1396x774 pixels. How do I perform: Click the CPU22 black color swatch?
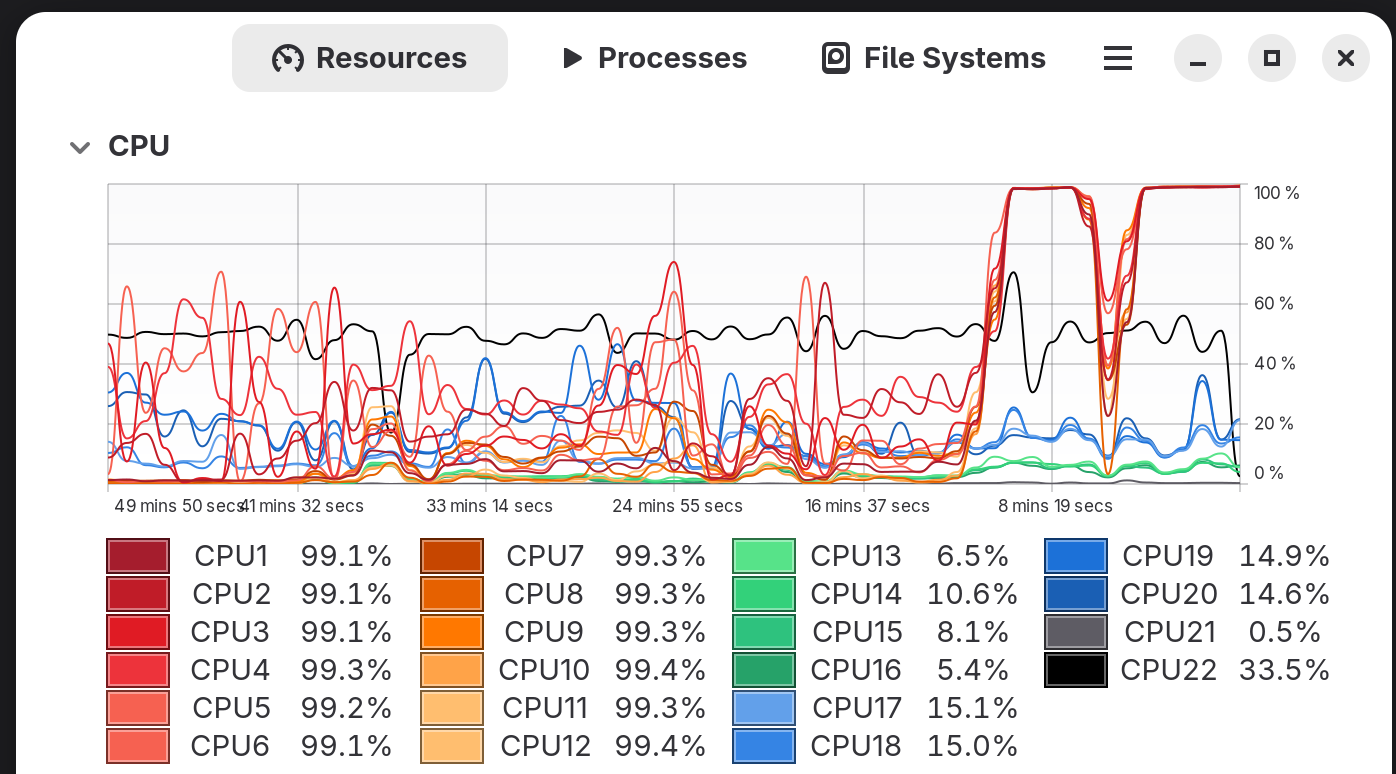[1076, 669]
